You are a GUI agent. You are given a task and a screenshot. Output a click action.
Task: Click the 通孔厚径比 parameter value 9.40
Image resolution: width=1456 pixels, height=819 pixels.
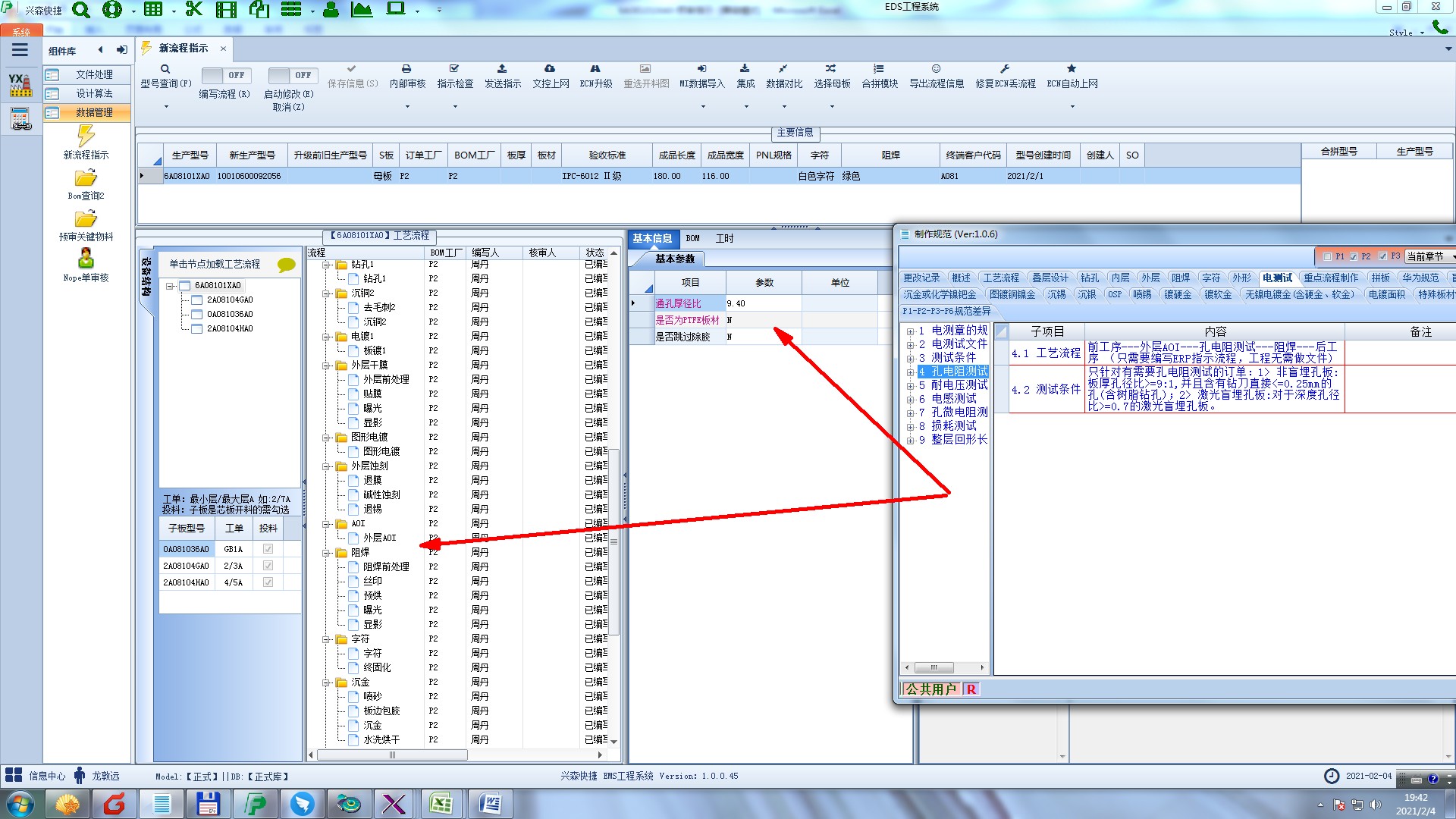tap(763, 303)
